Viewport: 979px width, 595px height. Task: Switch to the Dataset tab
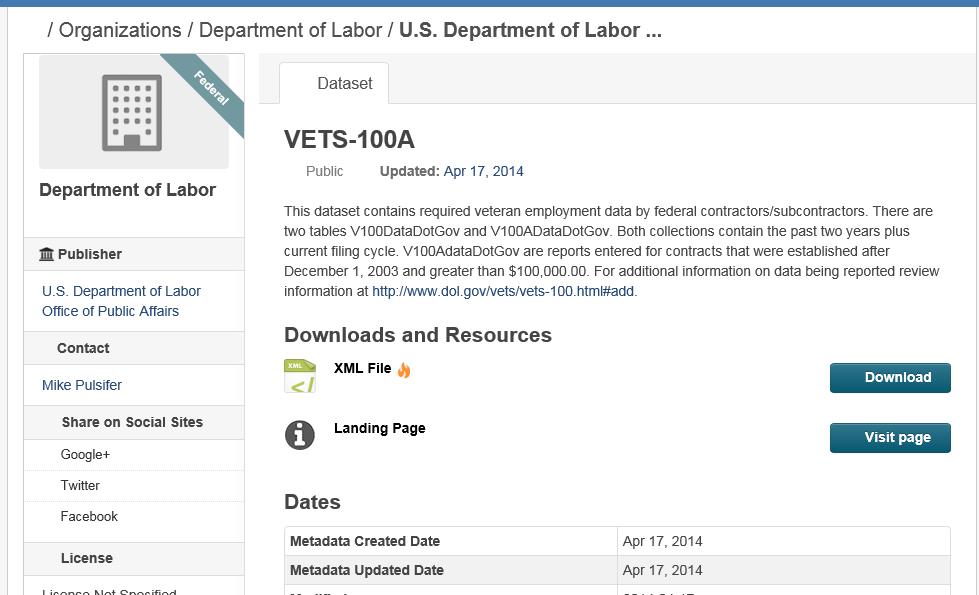344,84
